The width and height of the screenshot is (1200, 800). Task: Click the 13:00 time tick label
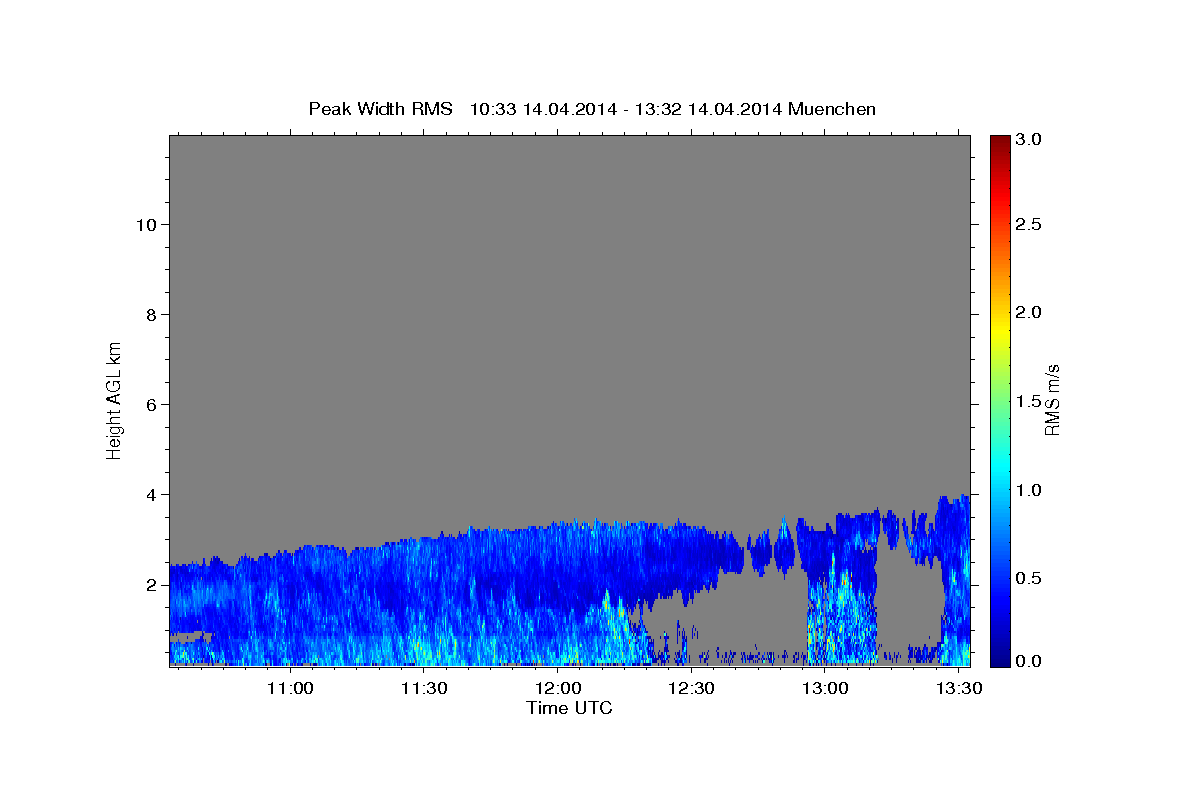point(825,688)
